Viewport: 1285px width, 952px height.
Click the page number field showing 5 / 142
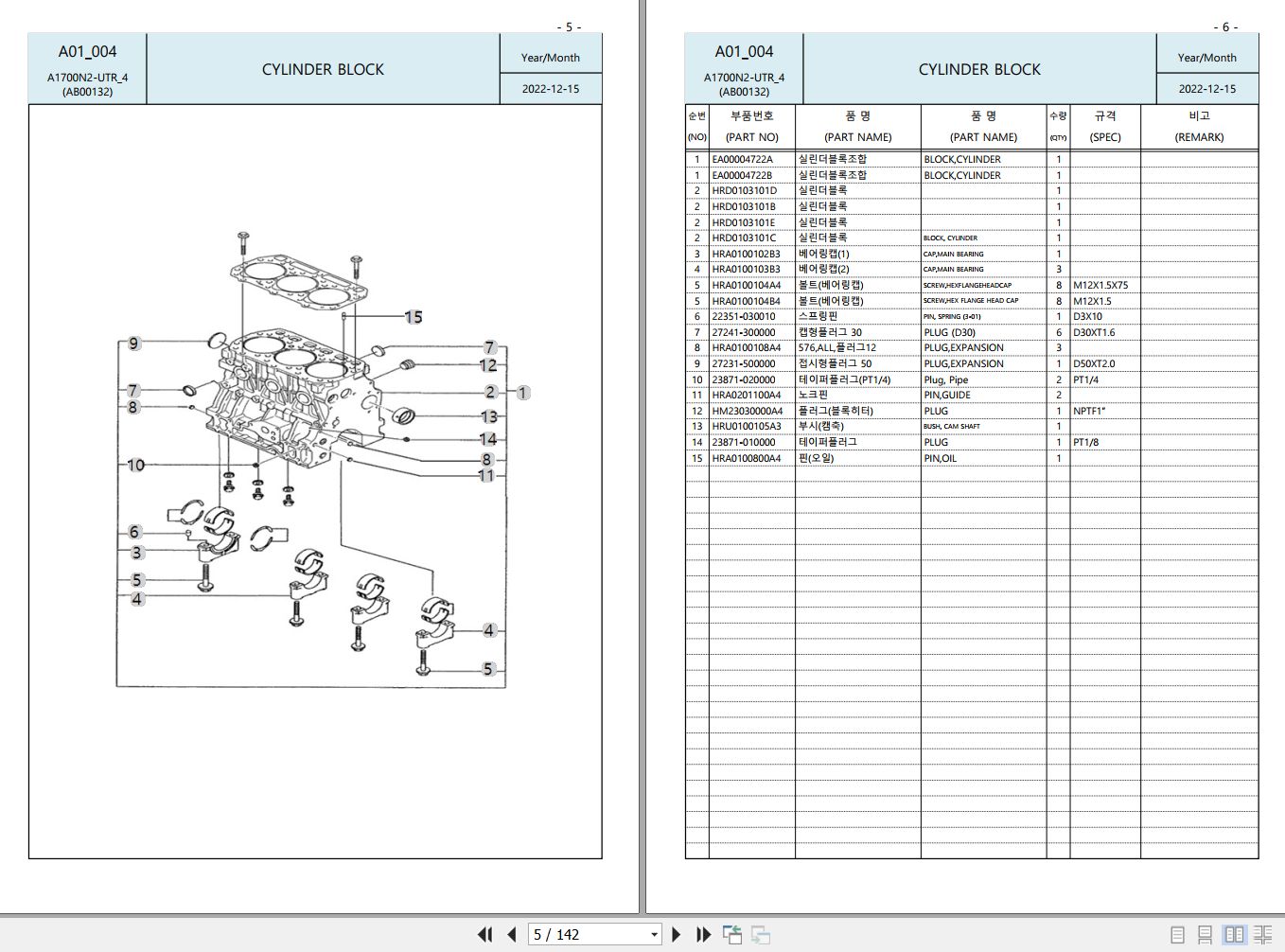coord(585,935)
